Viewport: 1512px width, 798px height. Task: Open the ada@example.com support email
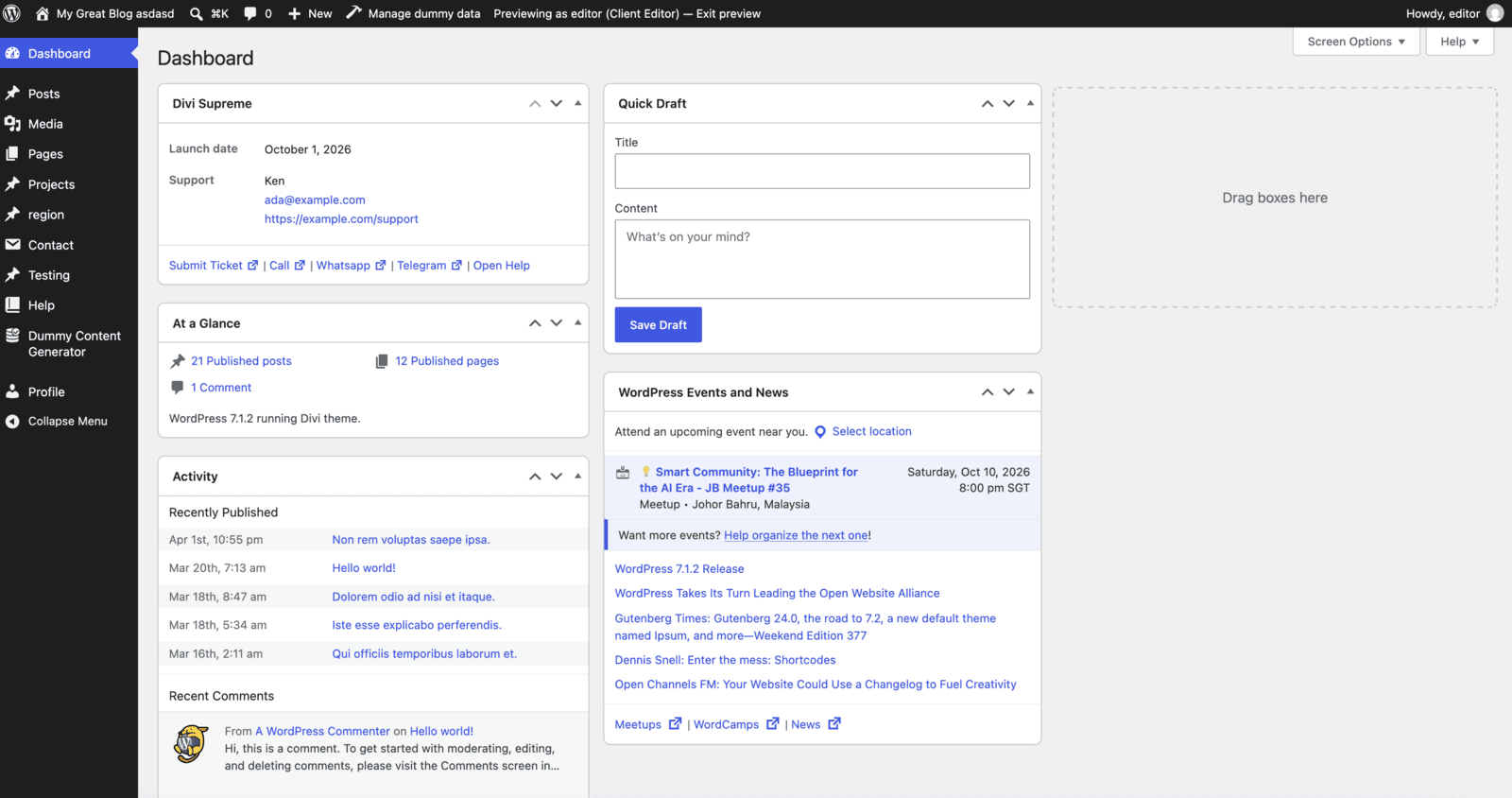315,200
